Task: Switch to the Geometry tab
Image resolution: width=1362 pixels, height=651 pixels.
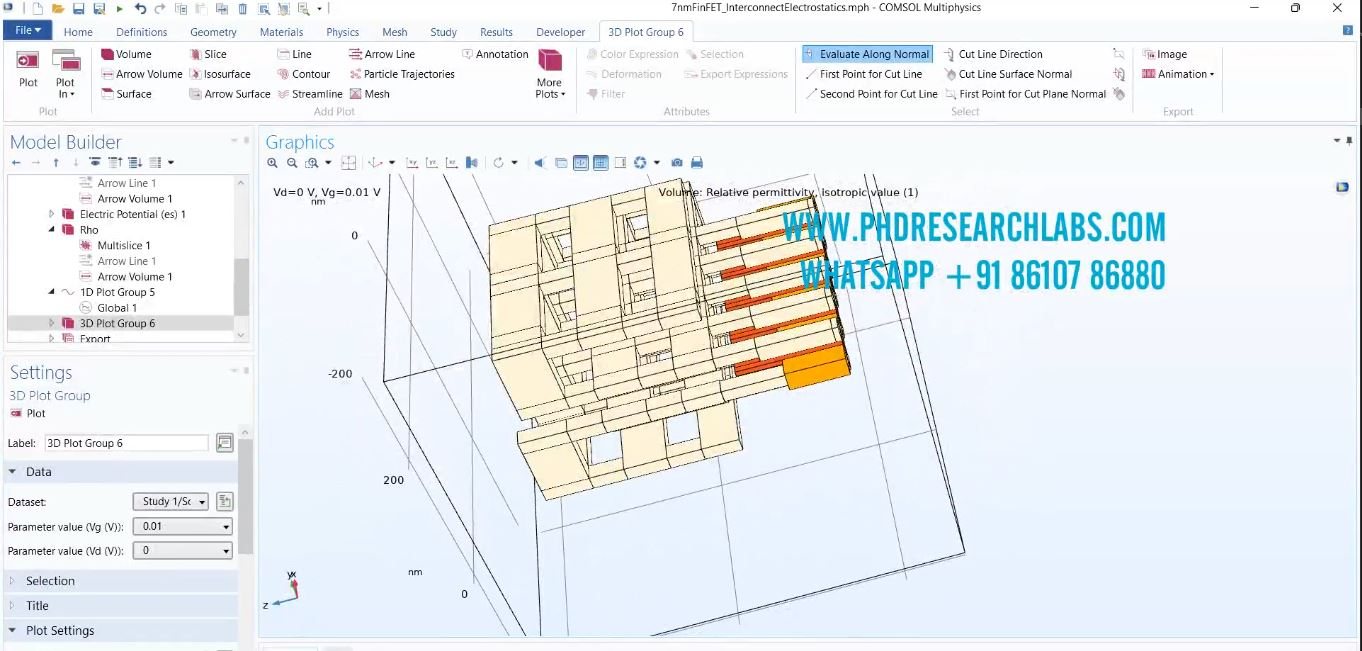Action: coord(213,32)
